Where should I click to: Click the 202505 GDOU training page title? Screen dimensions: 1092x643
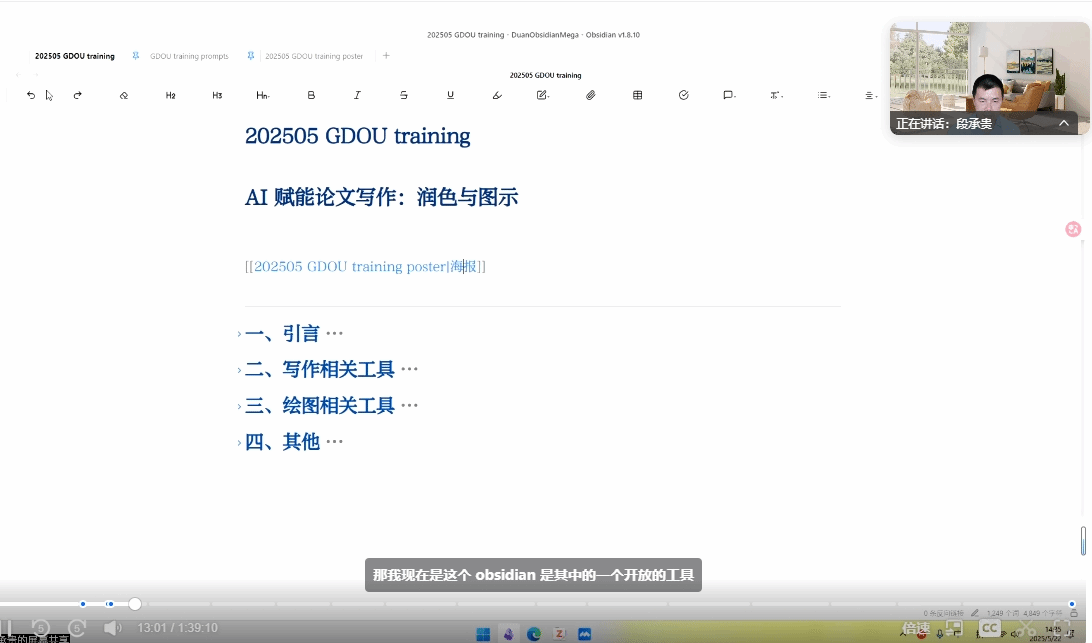(x=357, y=136)
